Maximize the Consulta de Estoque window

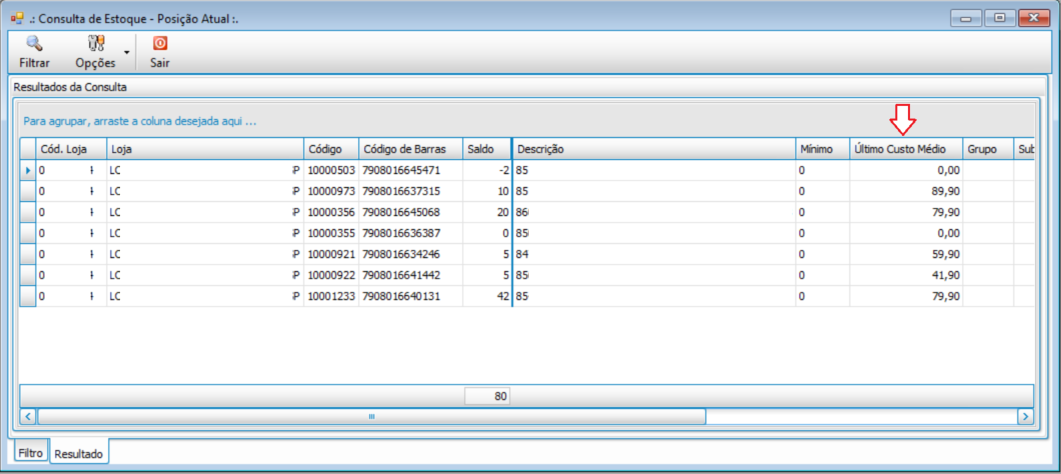tap(999, 18)
